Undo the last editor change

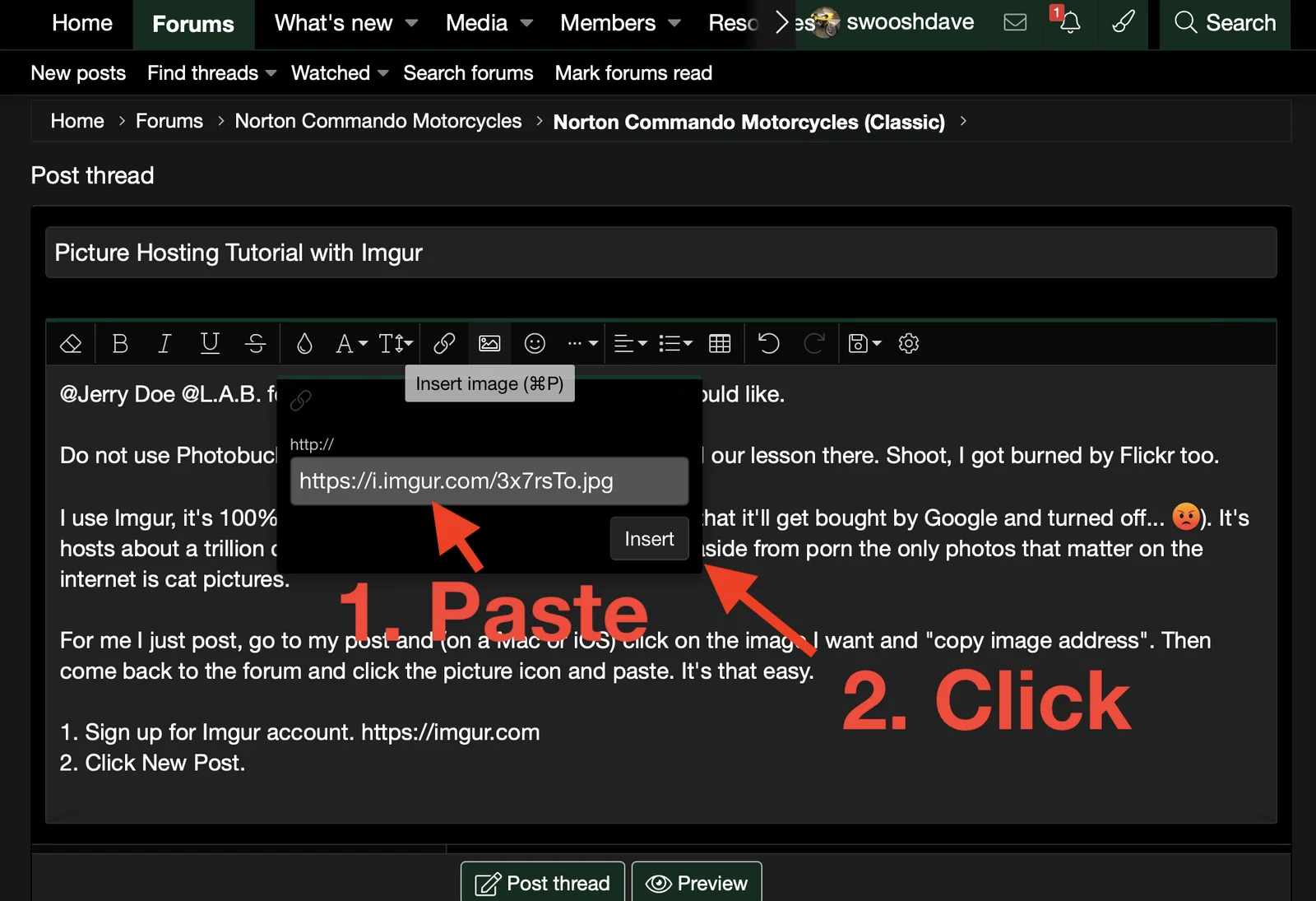(768, 343)
